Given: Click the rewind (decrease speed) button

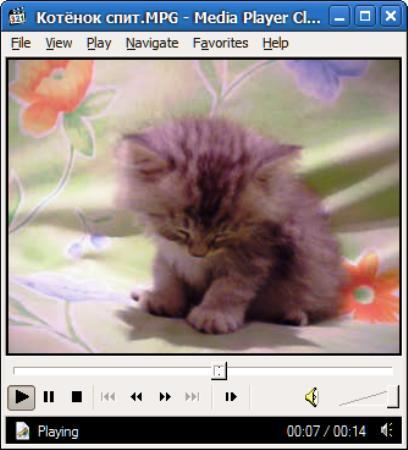Looking at the screenshot, I should click(x=136, y=397).
